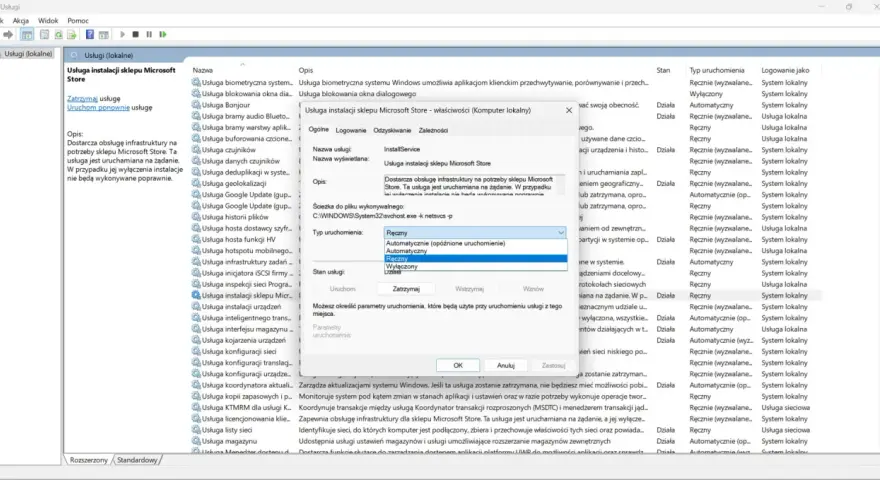Switch to the Logowanie tab
Viewport: 880px width, 480px height.
351,130
